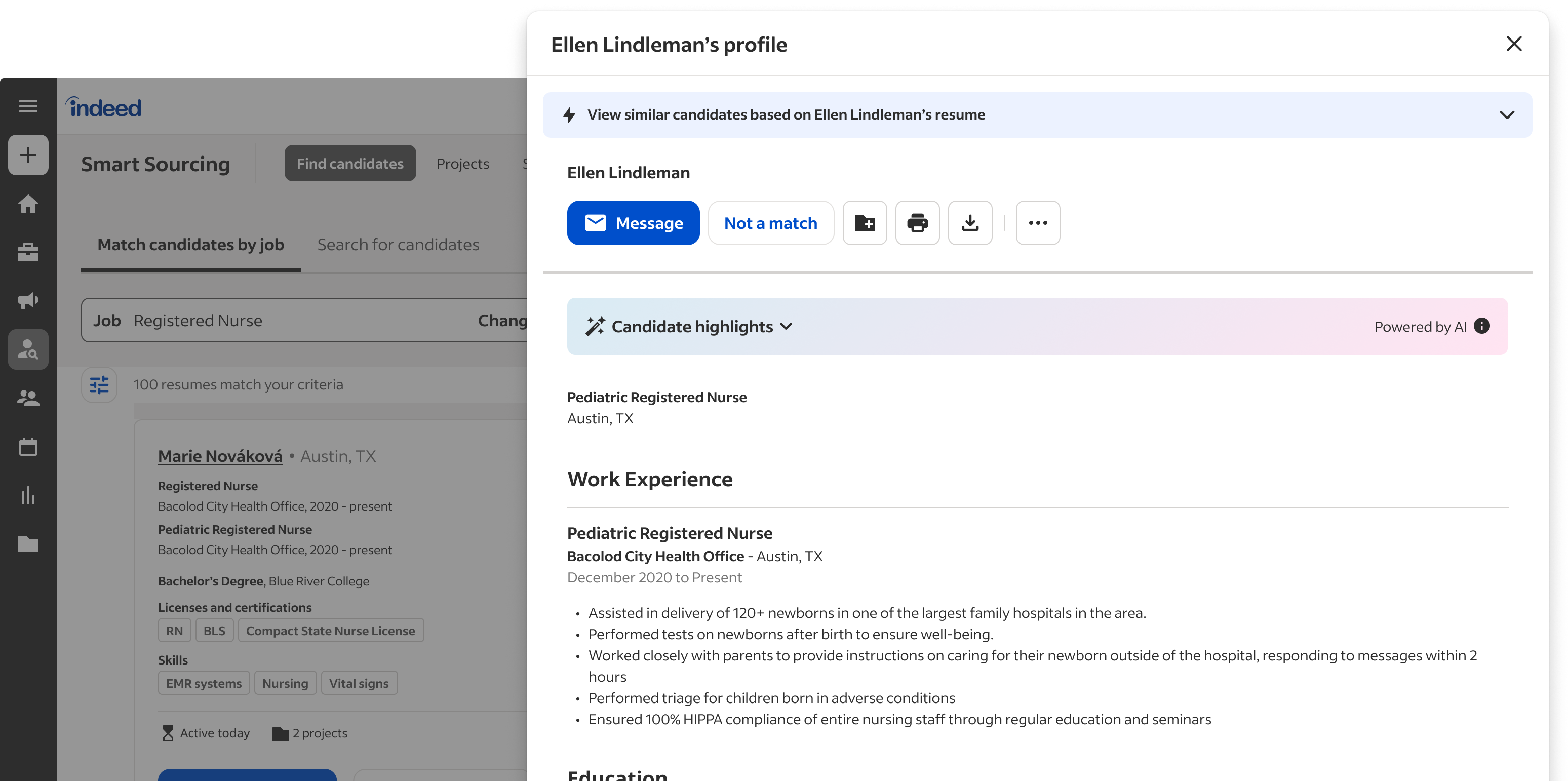Open the calendar icon in sidebar
Screen dimensions: 1568x781
(28, 447)
